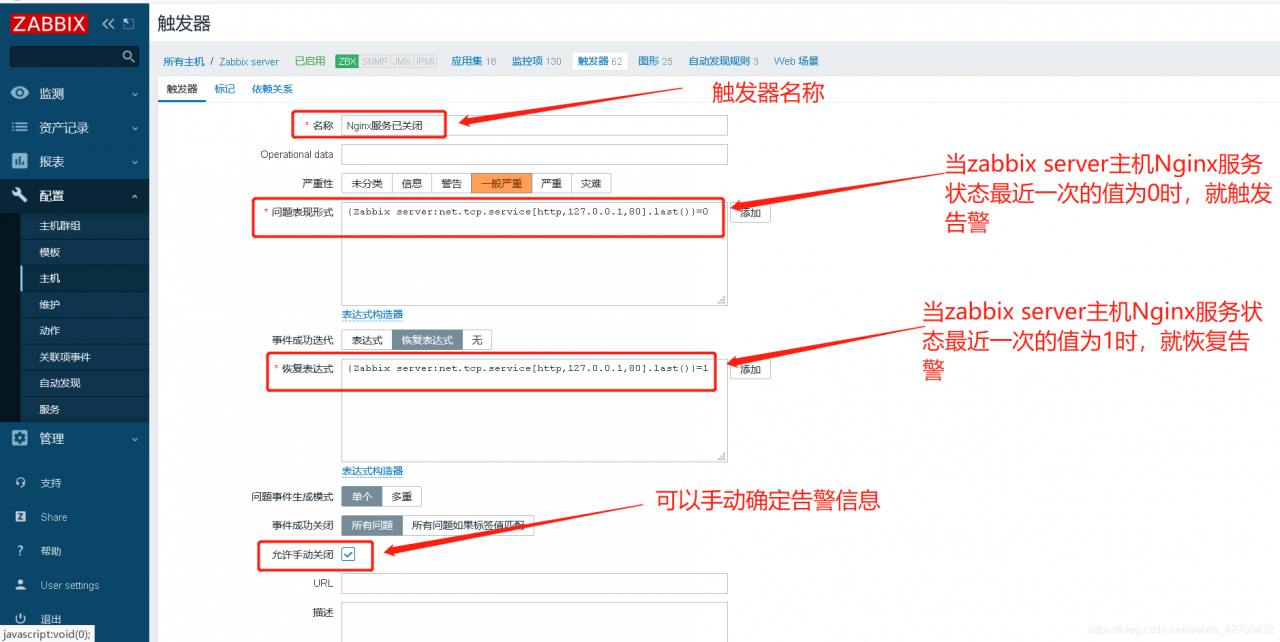The height and width of the screenshot is (642, 1280).
Task: Click the SNMP availability badge
Action: point(375,61)
